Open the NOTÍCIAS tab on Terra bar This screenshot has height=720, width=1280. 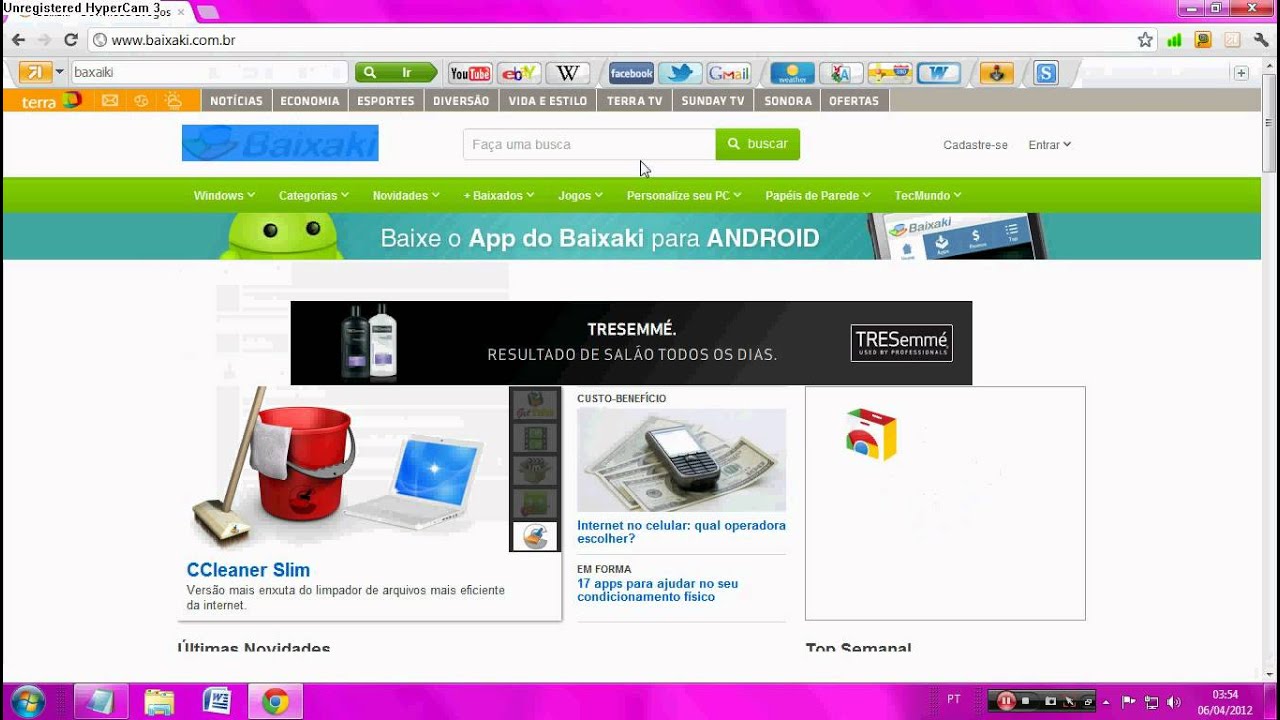(236, 101)
